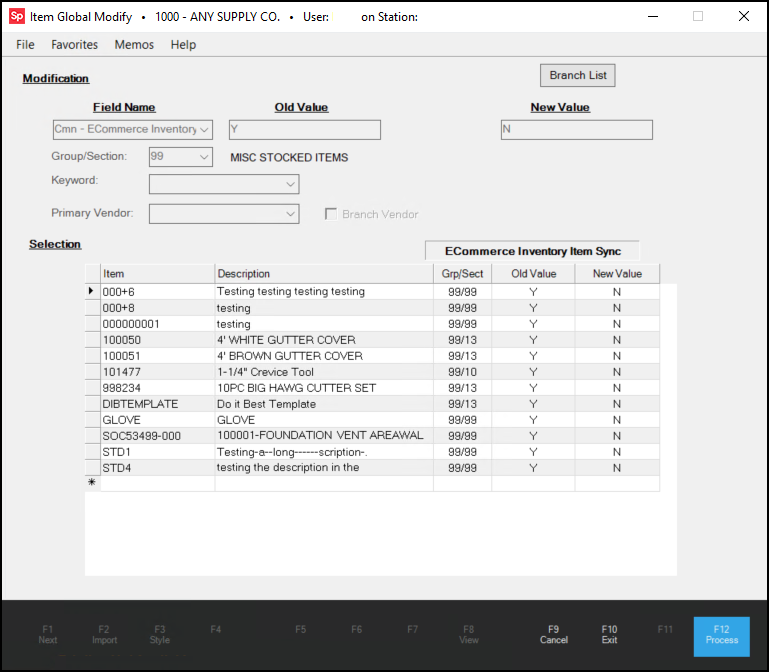Toggle the Branch Vendor checkbox
Screen dimensions: 769x672
pyautogui.click(x=331, y=214)
